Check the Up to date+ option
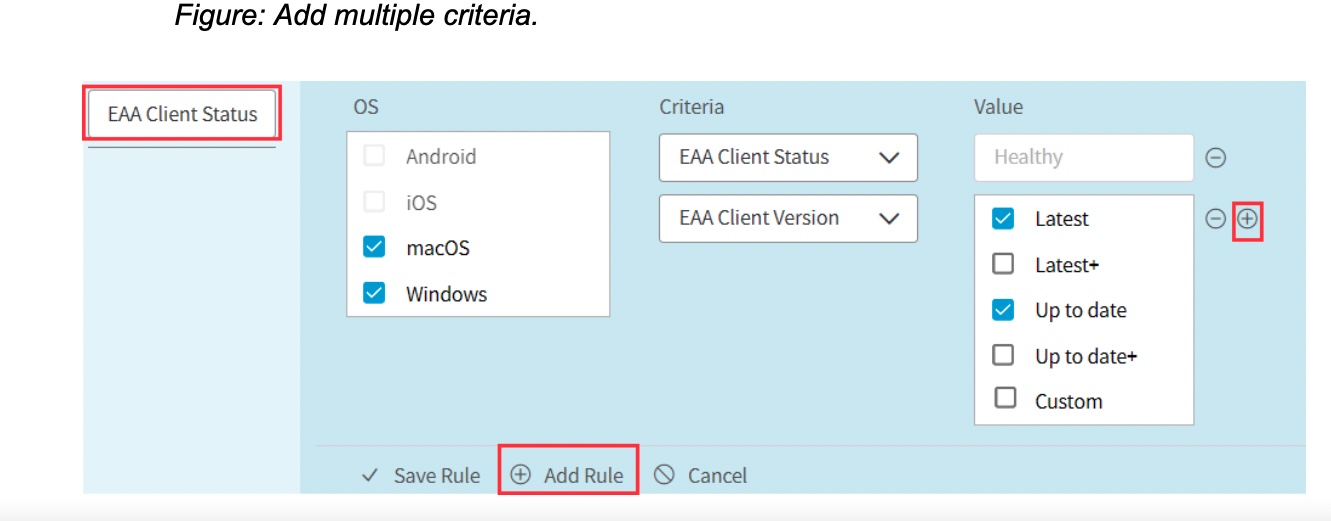The height and width of the screenshot is (521, 1331). point(1003,355)
